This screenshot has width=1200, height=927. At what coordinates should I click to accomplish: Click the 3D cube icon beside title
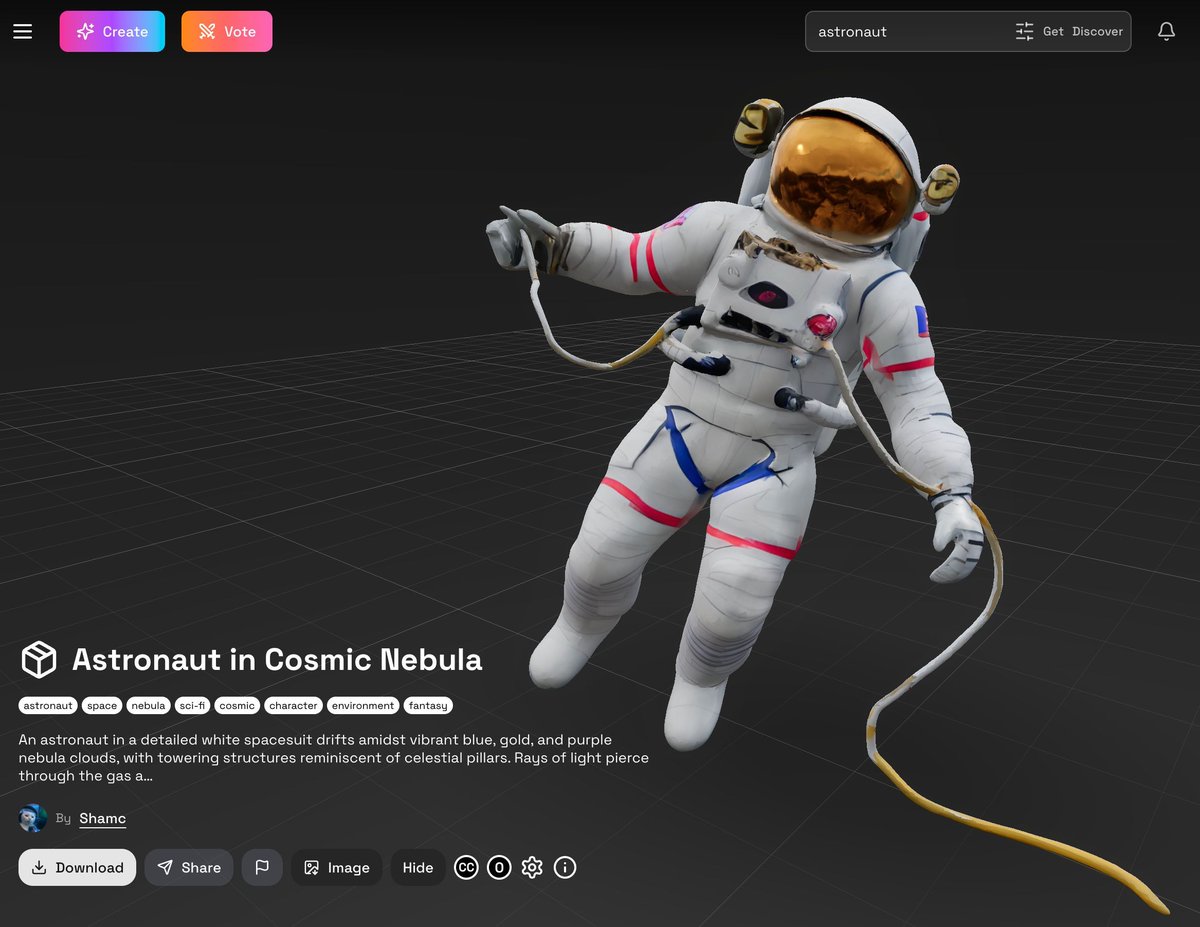39,660
